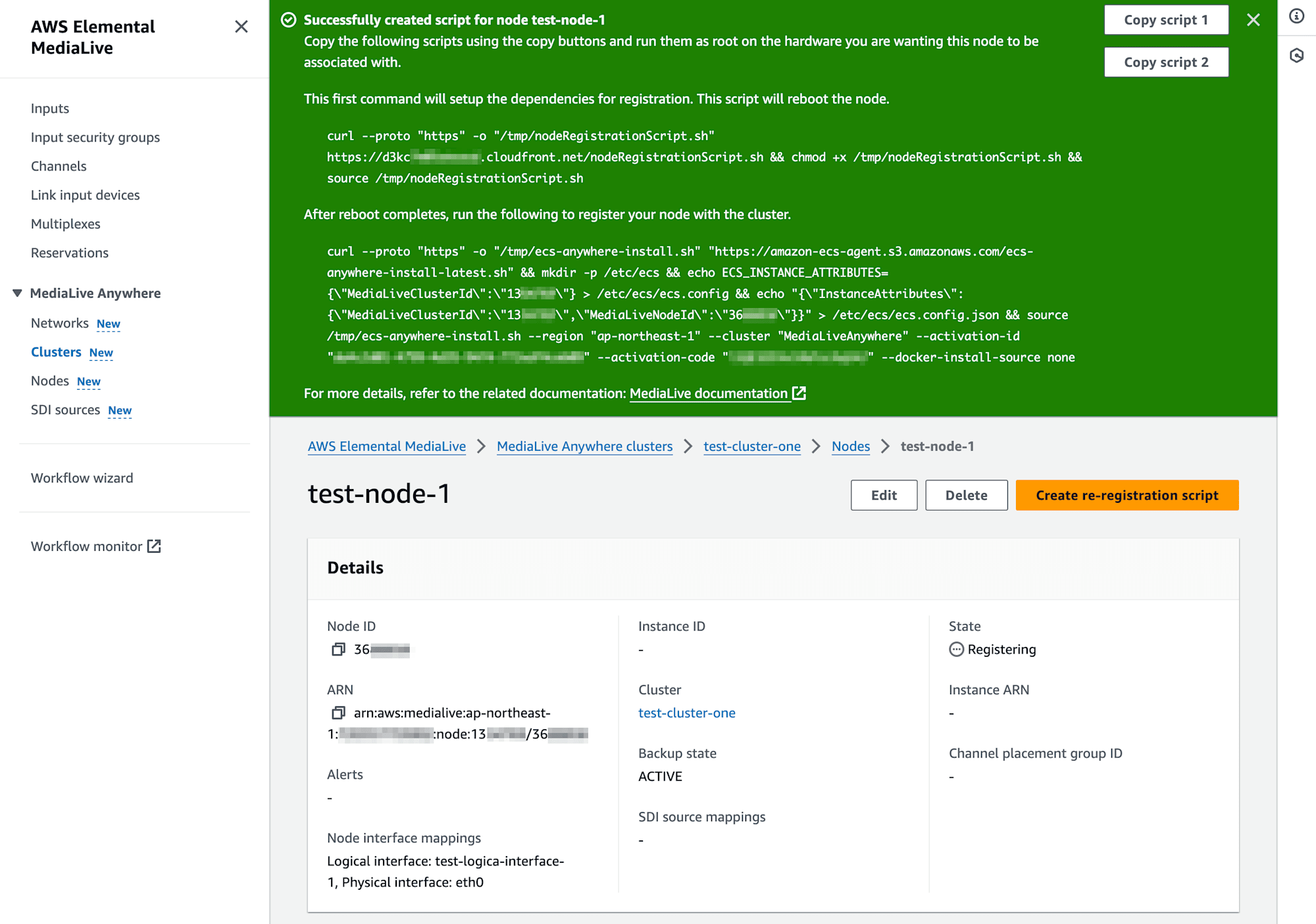Click the second ecs-anywhere install script text
Screen dimensions: 1316x924
(x=701, y=304)
